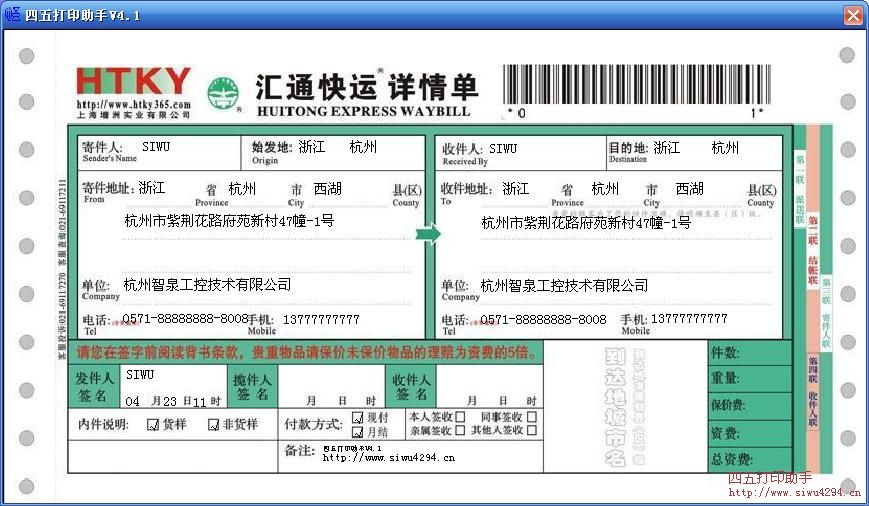The image size is (869, 506).
Task: Click the green arrow between sender and receiver
Action: [x=428, y=233]
